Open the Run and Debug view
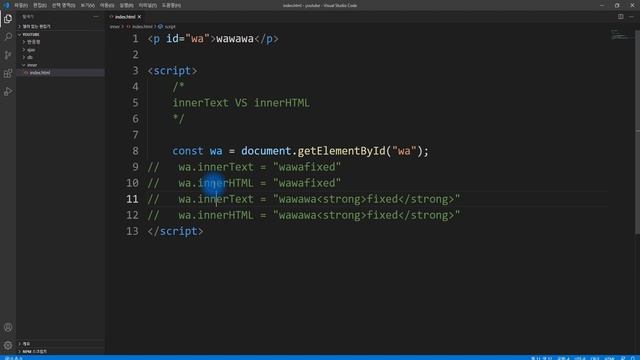The image size is (640, 360). [8, 91]
